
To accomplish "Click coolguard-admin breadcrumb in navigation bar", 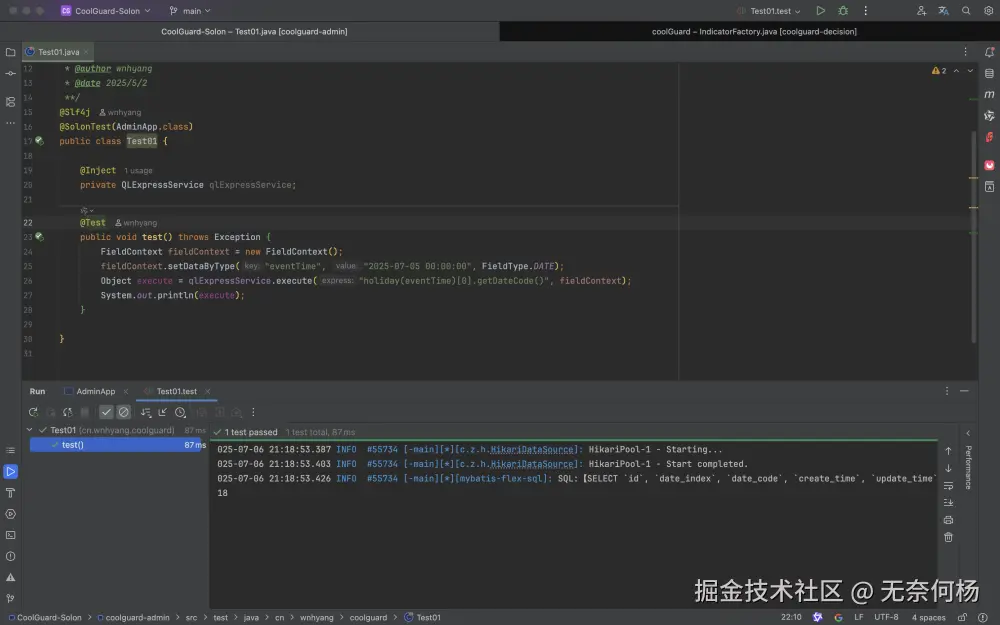I will click(x=137, y=617).
